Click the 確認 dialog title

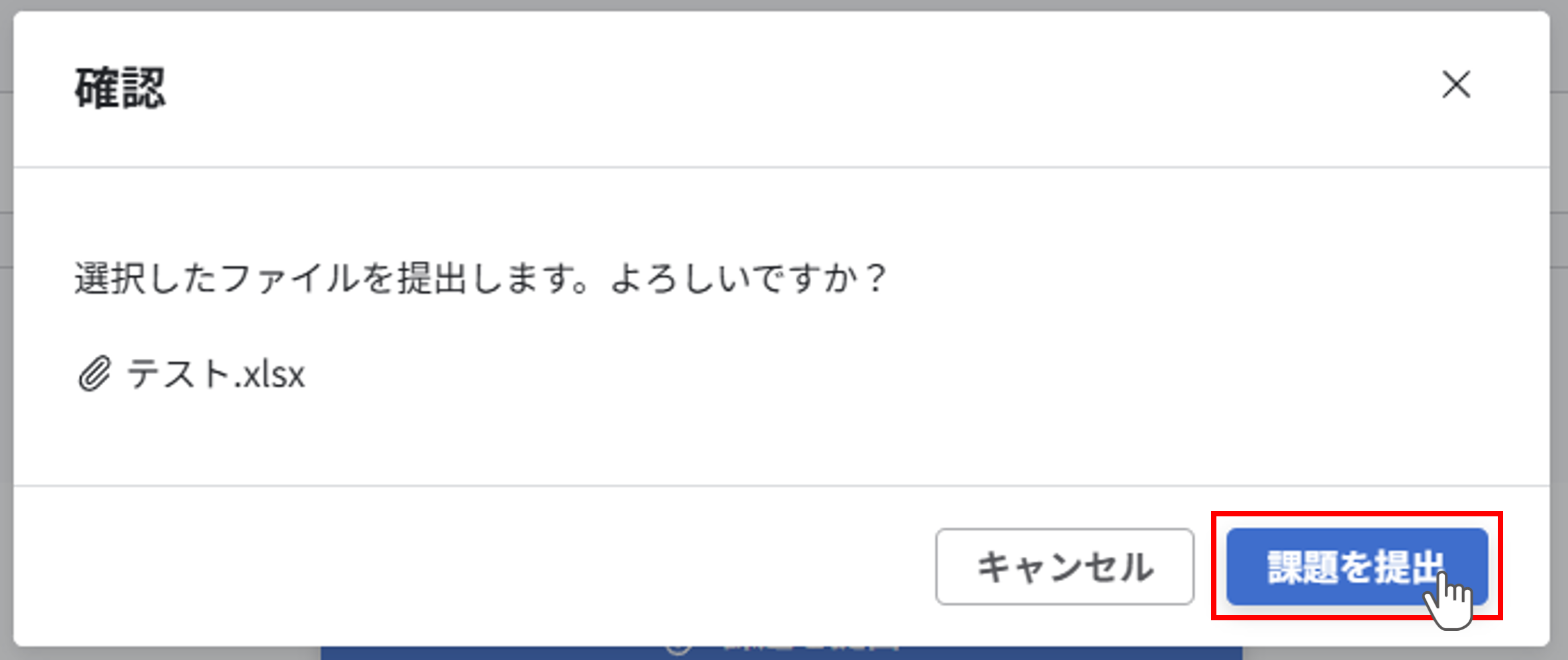[x=120, y=88]
